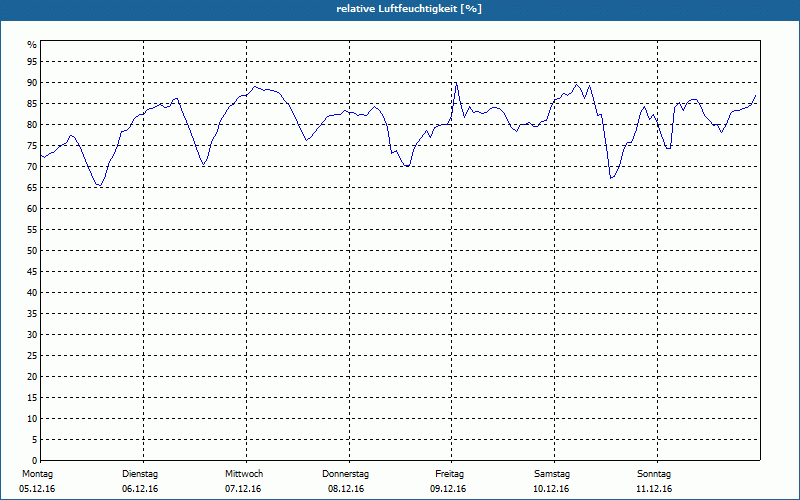The image size is (800, 500).
Task: Click the y-axis value 0
Action: tap(35, 460)
